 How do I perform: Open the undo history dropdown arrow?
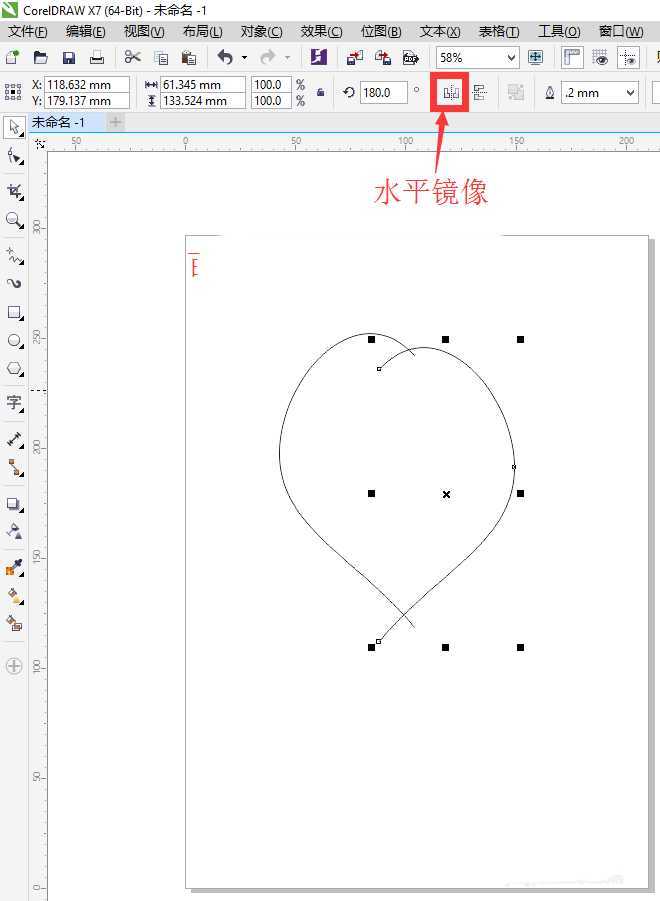pyautogui.click(x=245, y=58)
